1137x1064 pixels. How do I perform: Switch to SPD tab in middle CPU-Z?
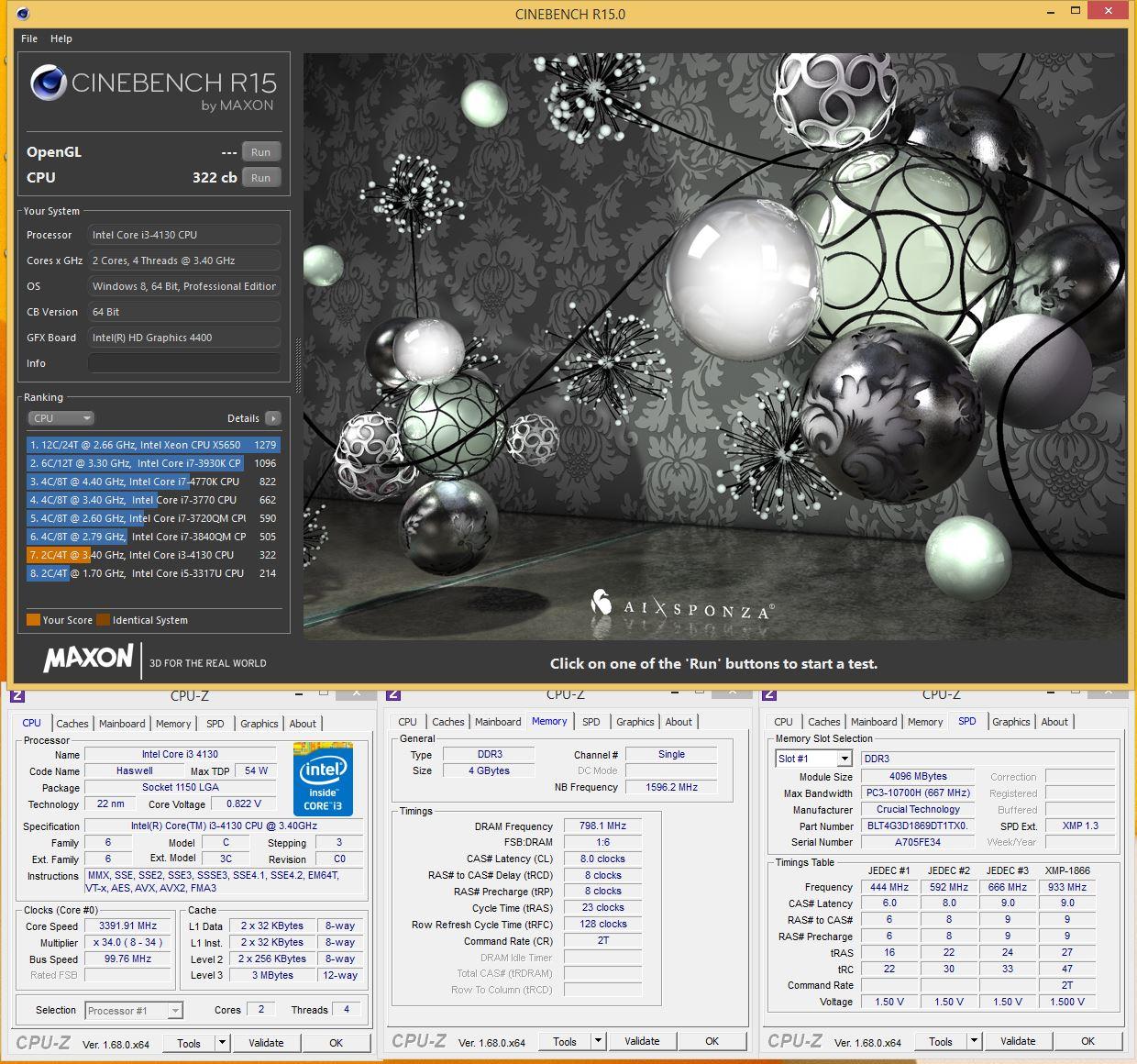[591, 722]
